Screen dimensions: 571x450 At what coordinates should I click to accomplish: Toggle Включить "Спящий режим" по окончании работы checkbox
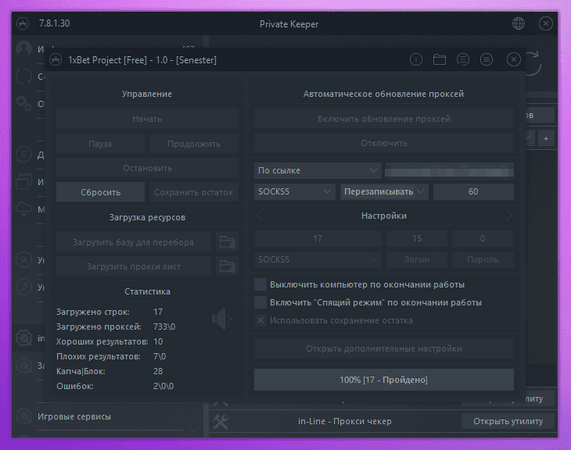(260, 302)
